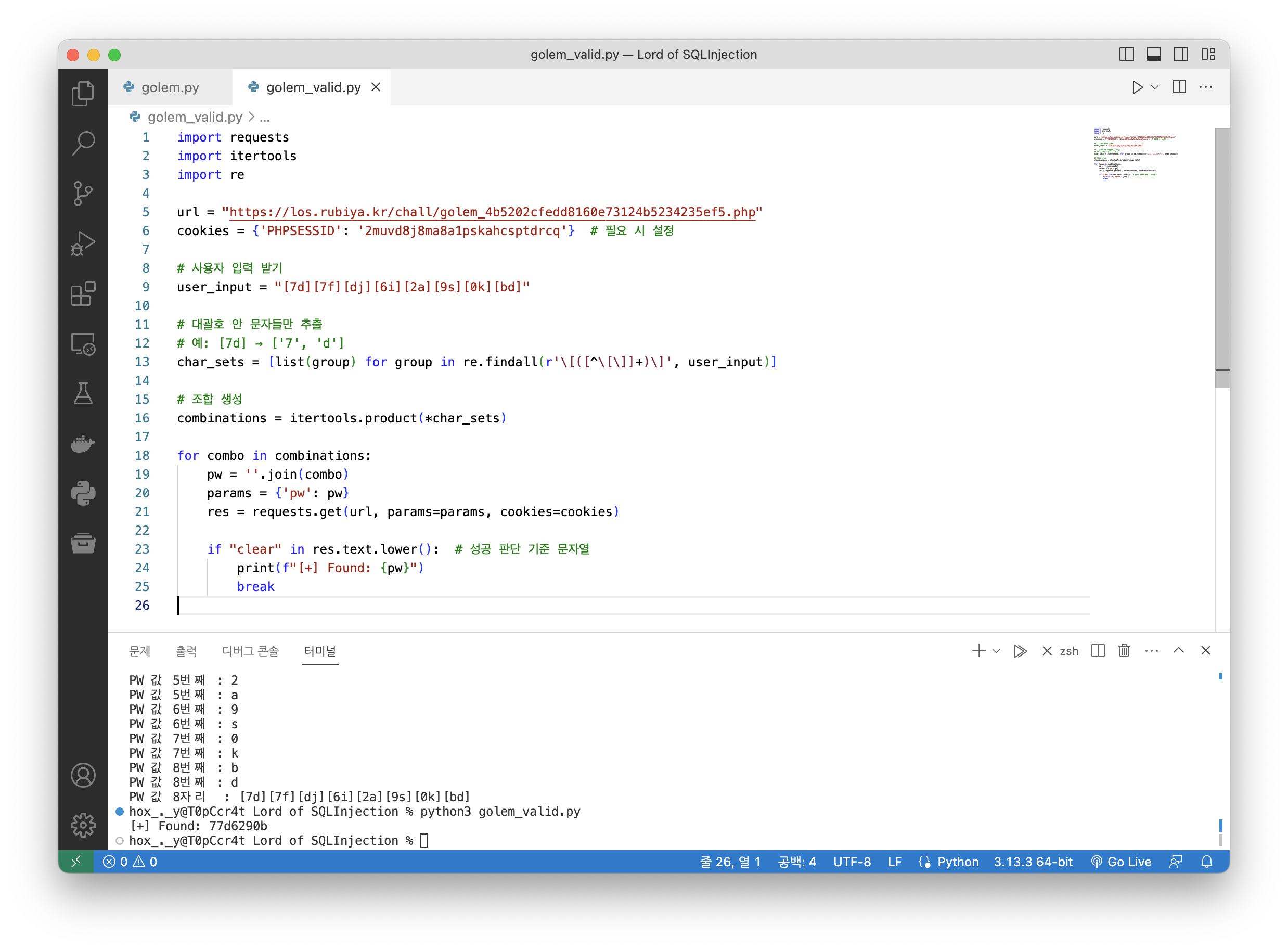Open the Docker view icon
This screenshot has width=1288, height=950.
click(83, 443)
